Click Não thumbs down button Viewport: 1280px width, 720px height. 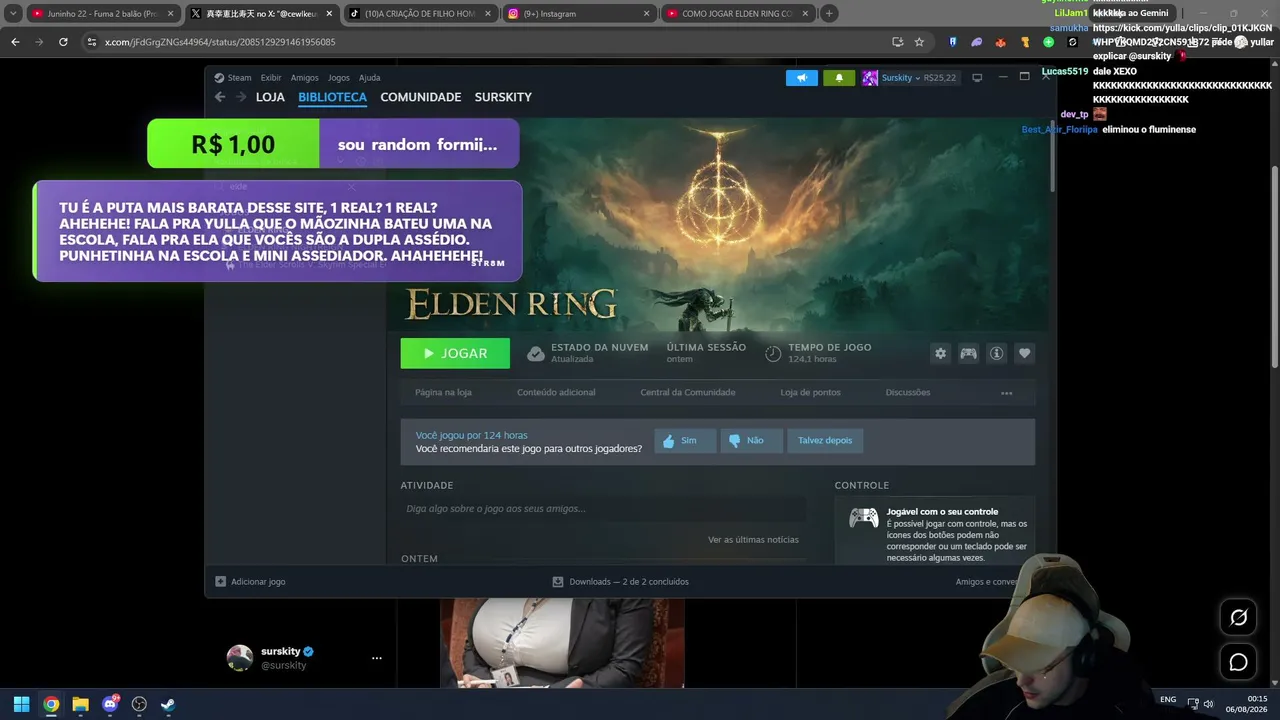click(x=751, y=441)
